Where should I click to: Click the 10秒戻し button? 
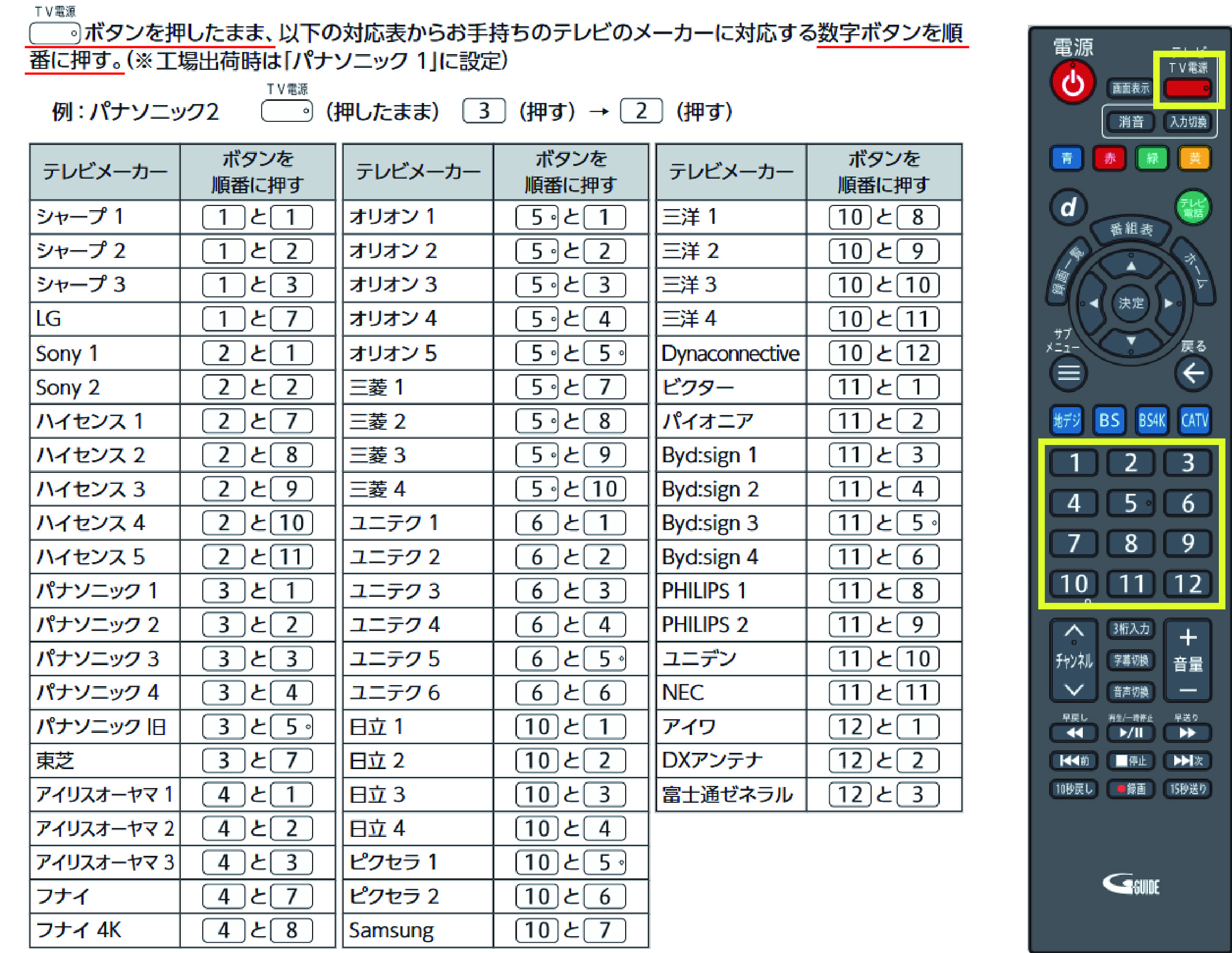pyautogui.click(x=1073, y=789)
